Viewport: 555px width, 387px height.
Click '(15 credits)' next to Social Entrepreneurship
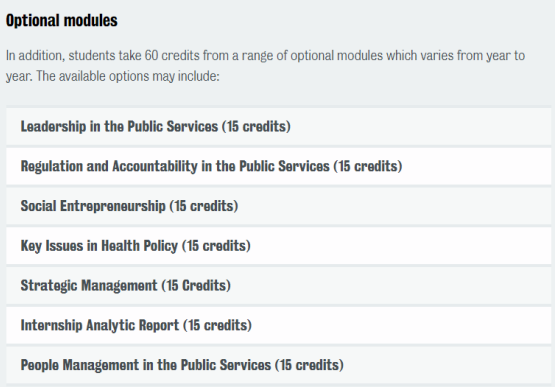point(204,206)
